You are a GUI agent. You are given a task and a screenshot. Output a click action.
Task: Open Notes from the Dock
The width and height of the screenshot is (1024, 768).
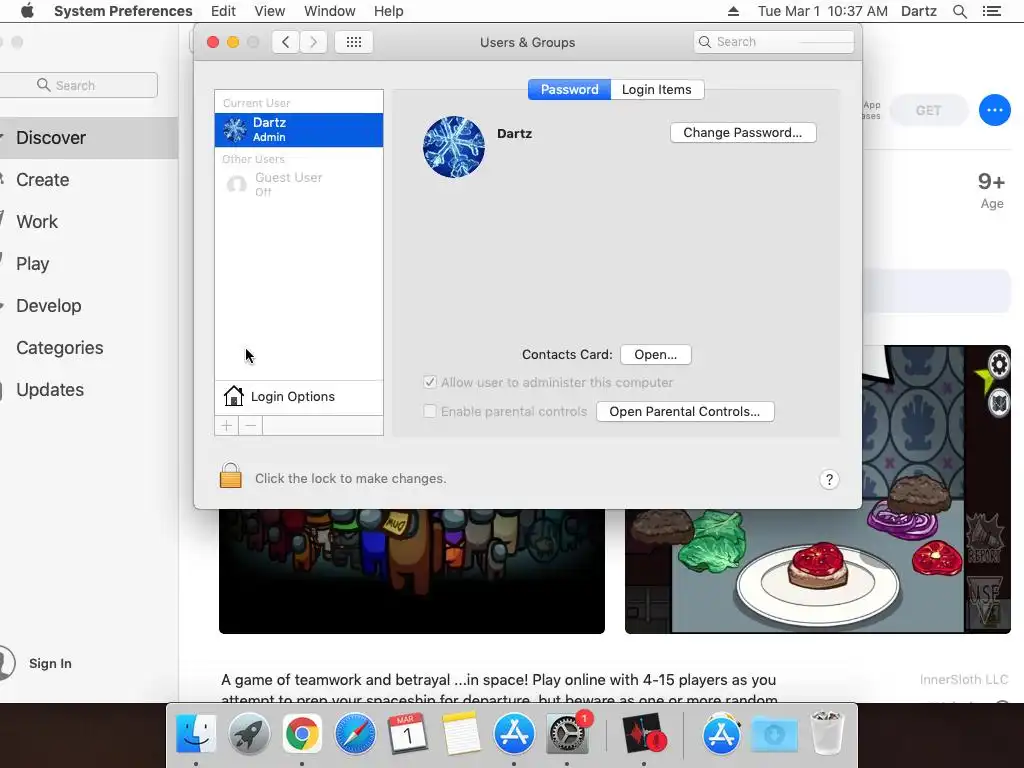(x=461, y=734)
